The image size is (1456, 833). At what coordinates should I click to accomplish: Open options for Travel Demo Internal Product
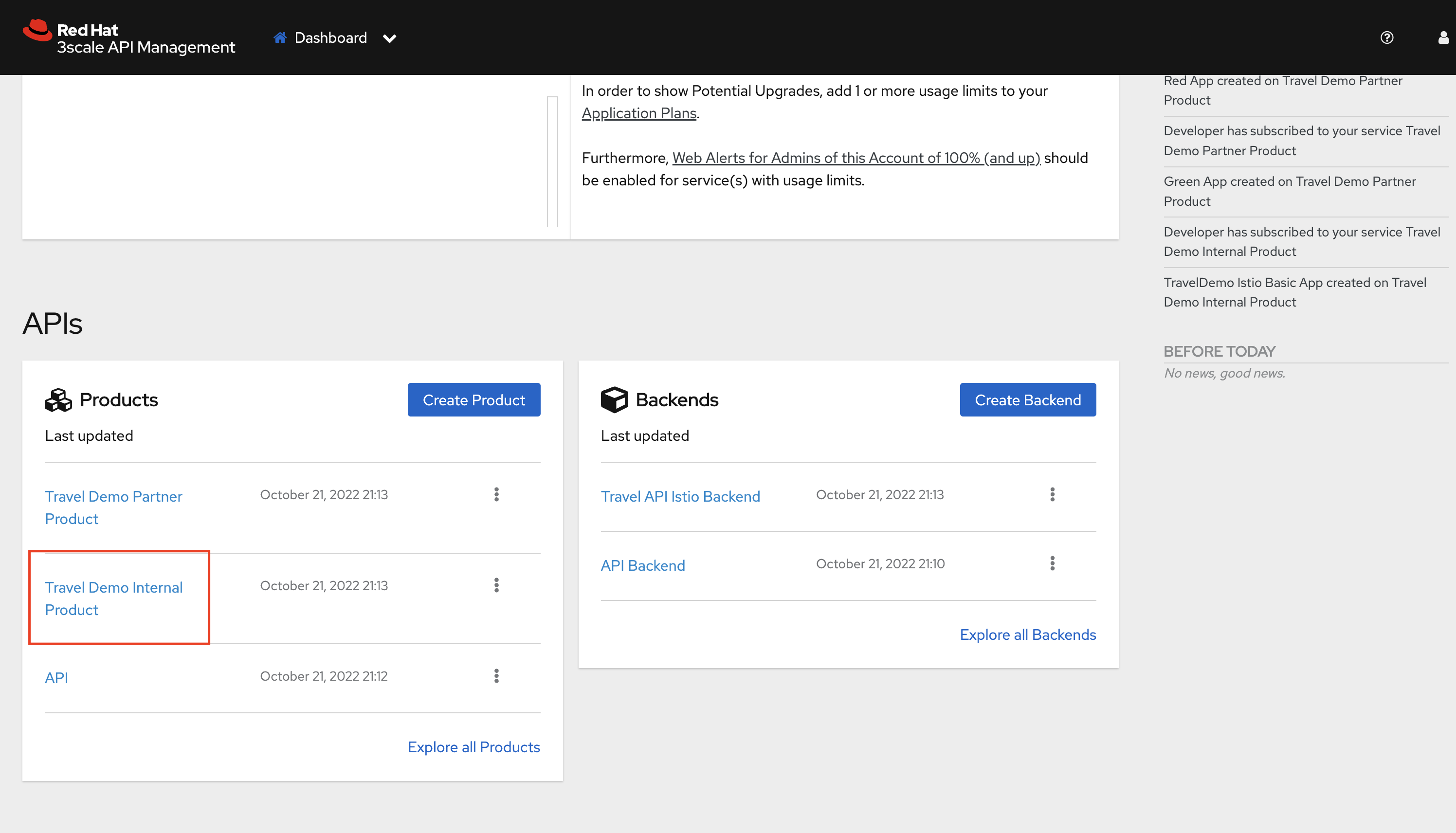point(496,585)
